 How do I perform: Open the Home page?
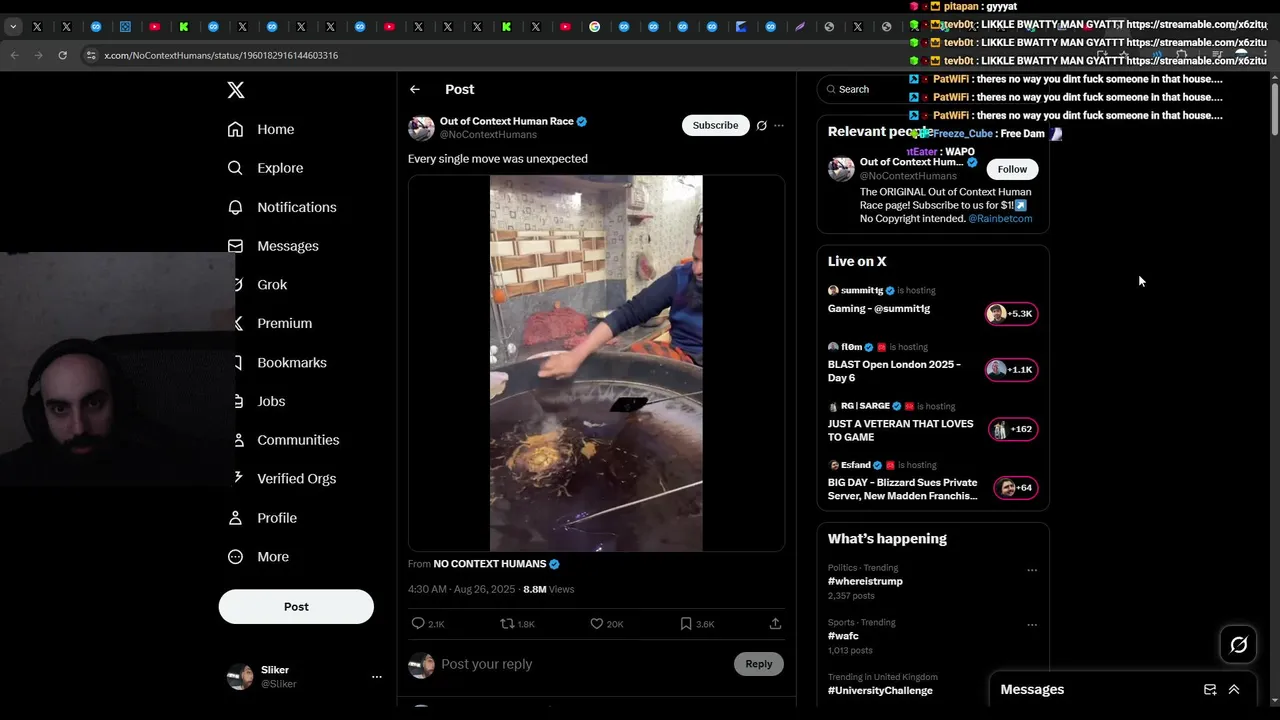(261, 129)
